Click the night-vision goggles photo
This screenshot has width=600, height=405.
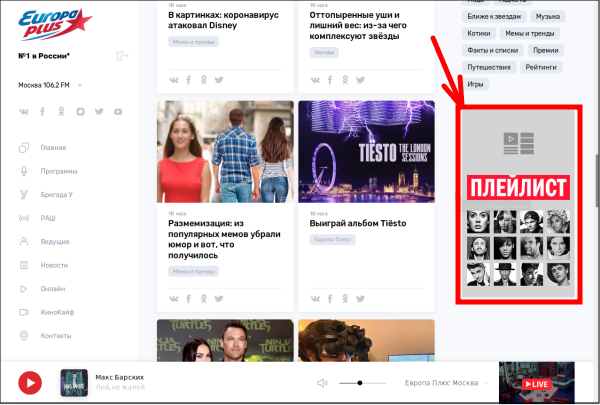point(366,340)
